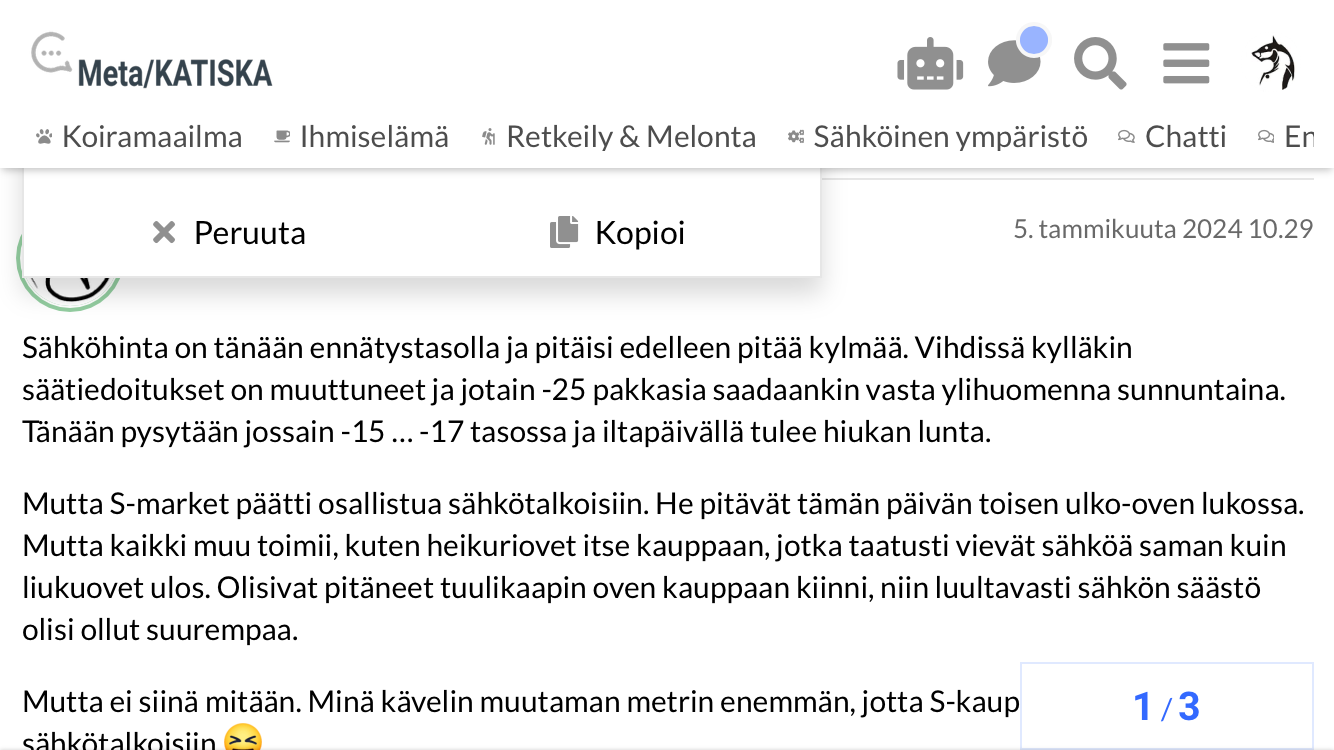
Task: Open the Chatti section
Action: pos(1185,137)
